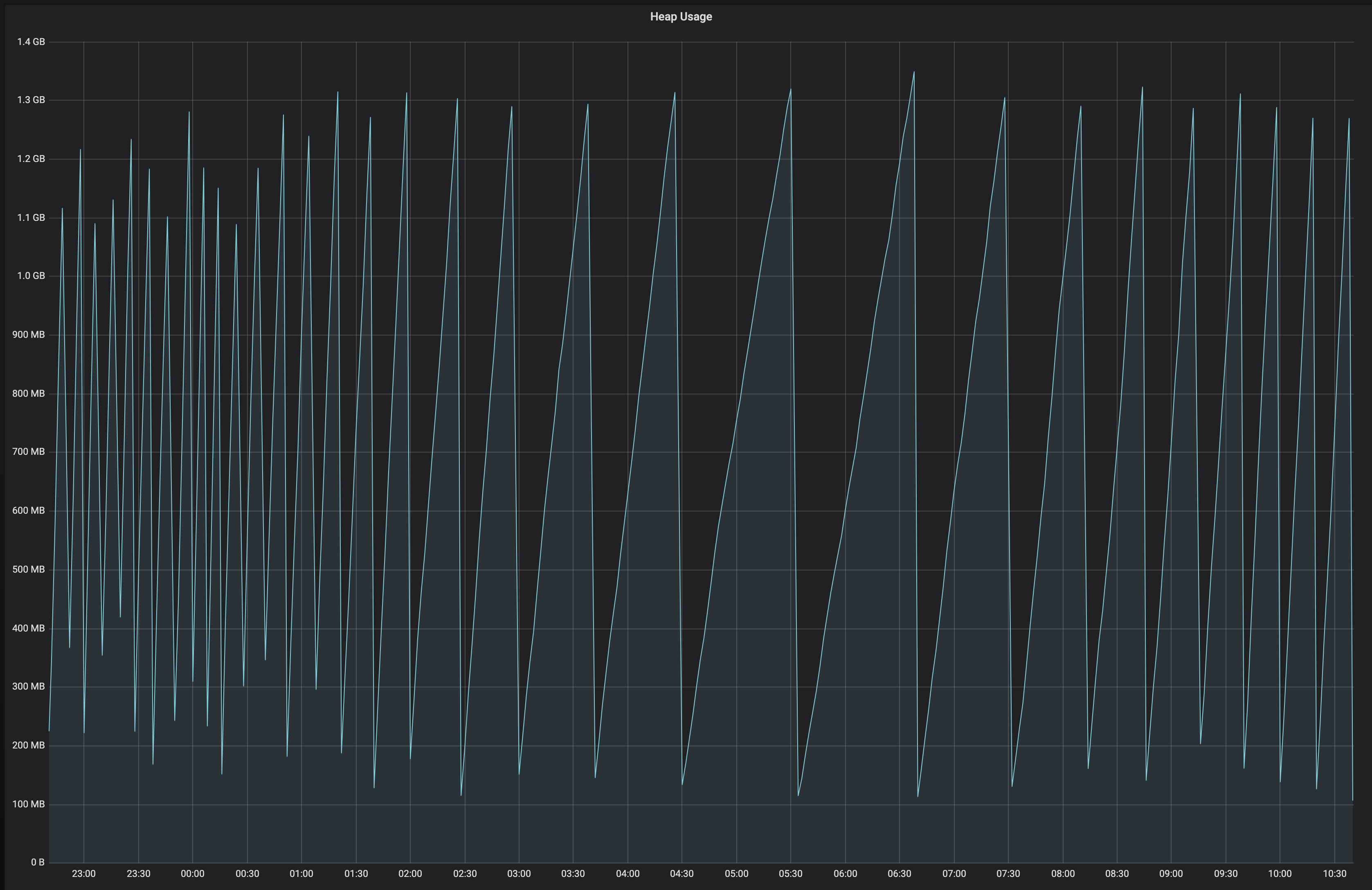This screenshot has height=890, width=1372.
Task: Click the 1.0 GB y-axis label
Action: point(31,276)
